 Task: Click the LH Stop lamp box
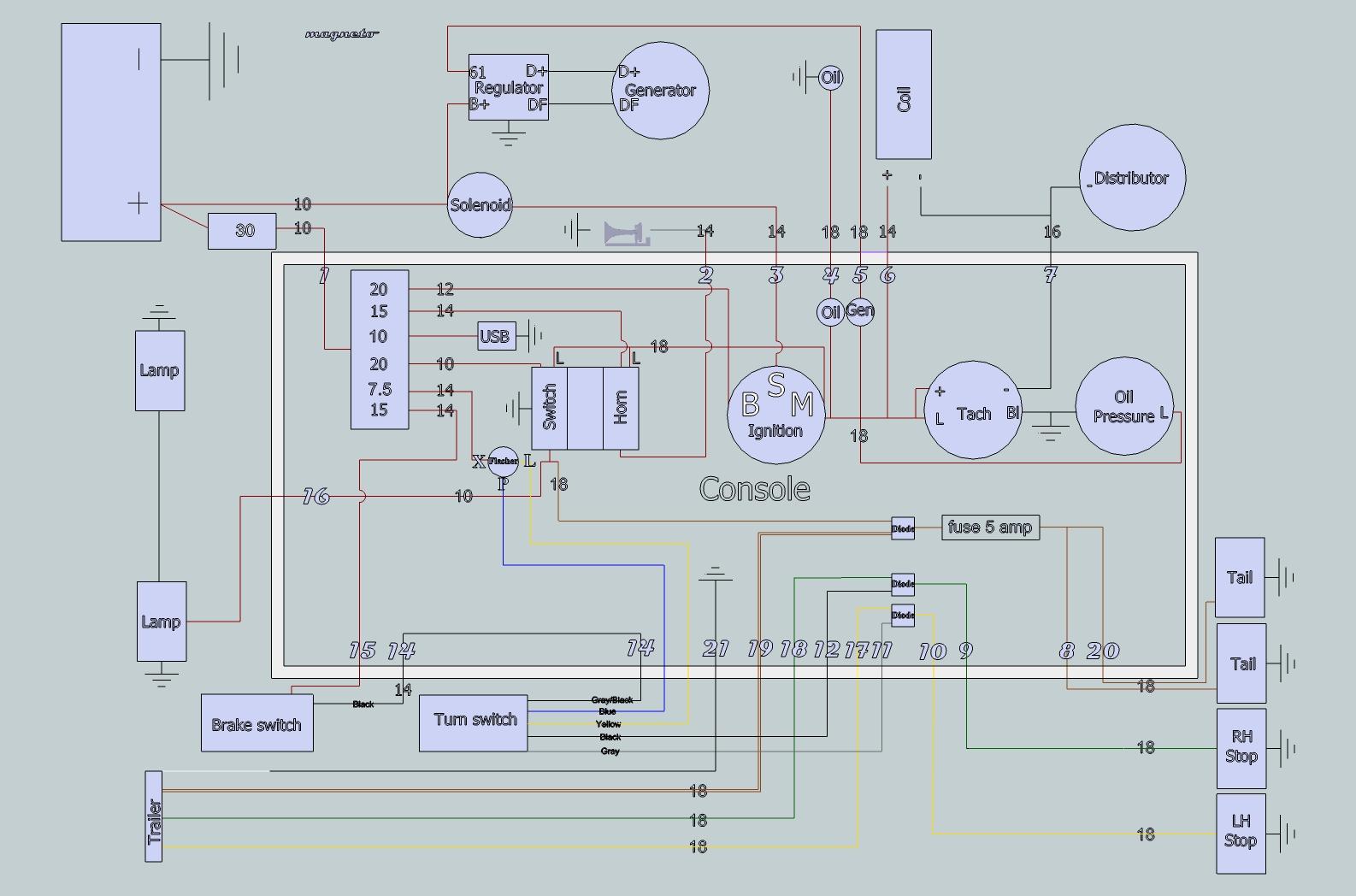(1241, 833)
